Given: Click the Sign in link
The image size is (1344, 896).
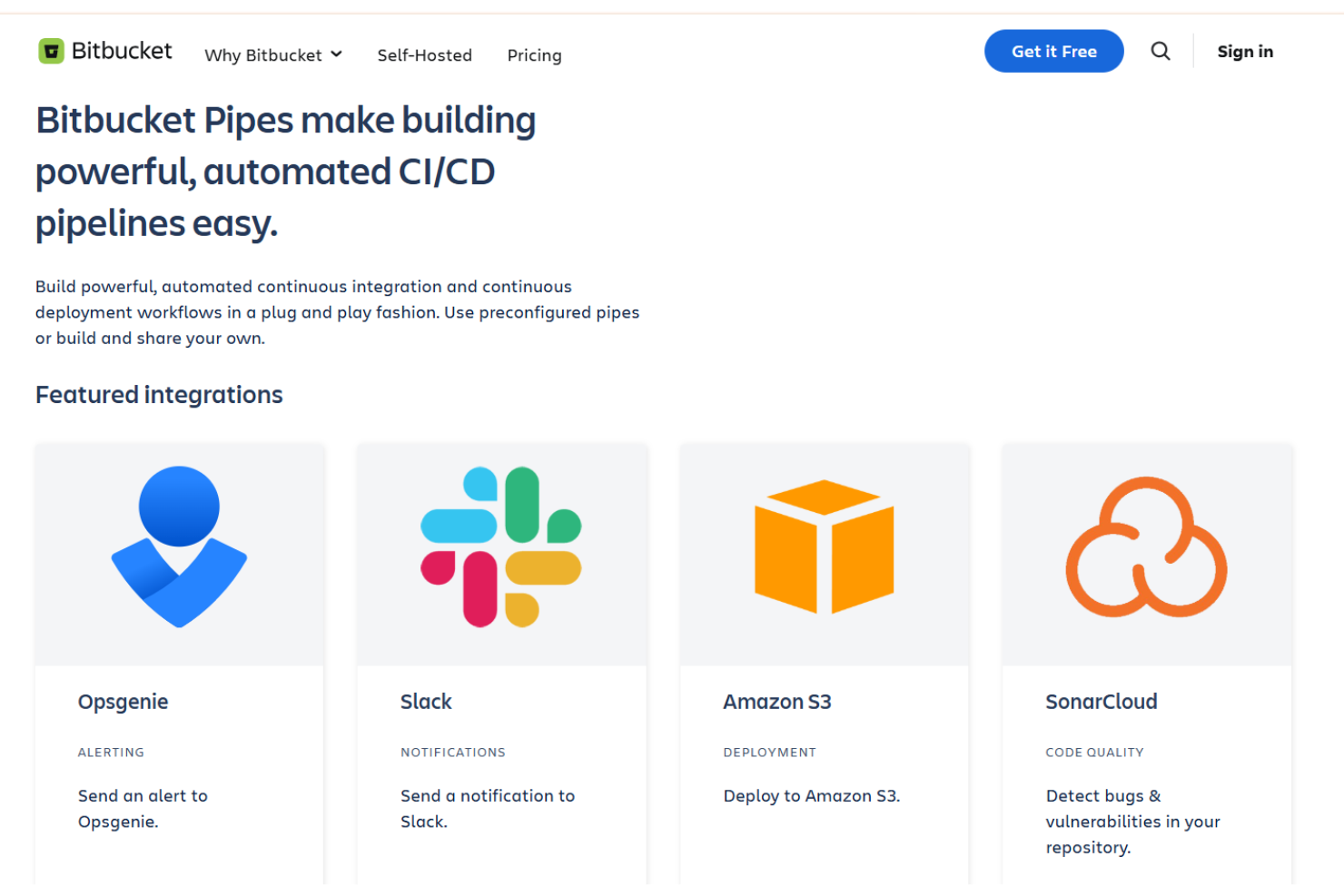Looking at the screenshot, I should [x=1245, y=51].
